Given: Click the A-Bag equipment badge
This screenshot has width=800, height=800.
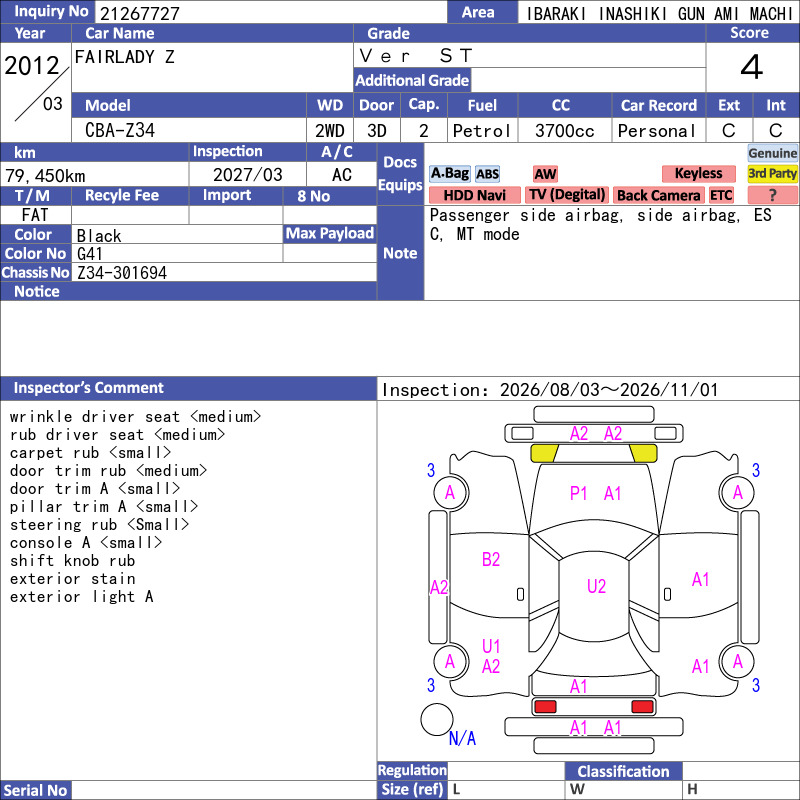Looking at the screenshot, I should point(449,173).
